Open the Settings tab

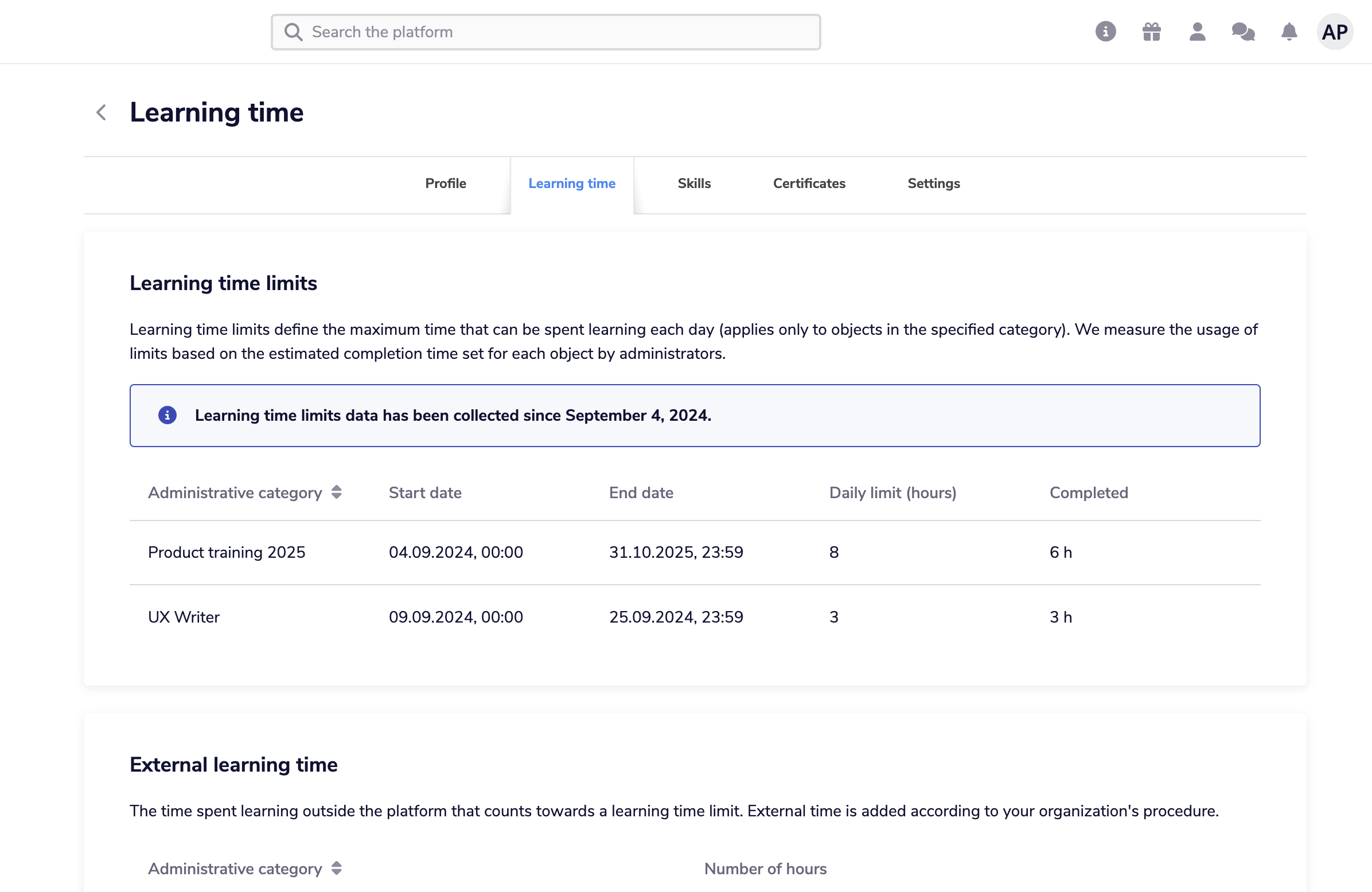coord(933,183)
